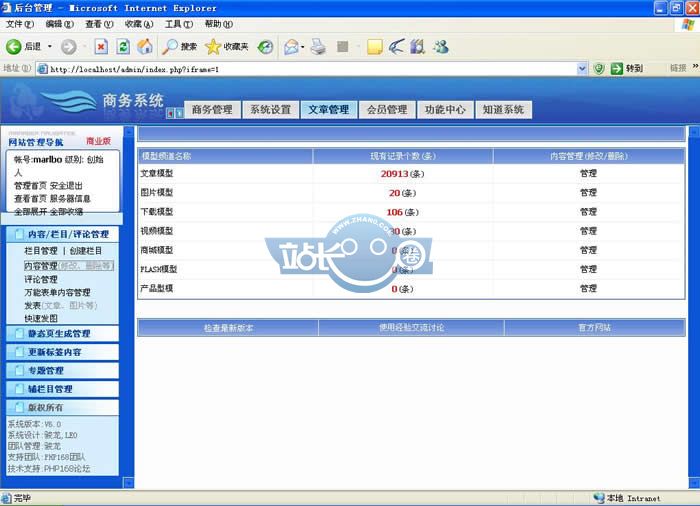This screenshot has height=506, width=700.
Task: Click the yellow note toolbar icon
Action: point(375,46)
